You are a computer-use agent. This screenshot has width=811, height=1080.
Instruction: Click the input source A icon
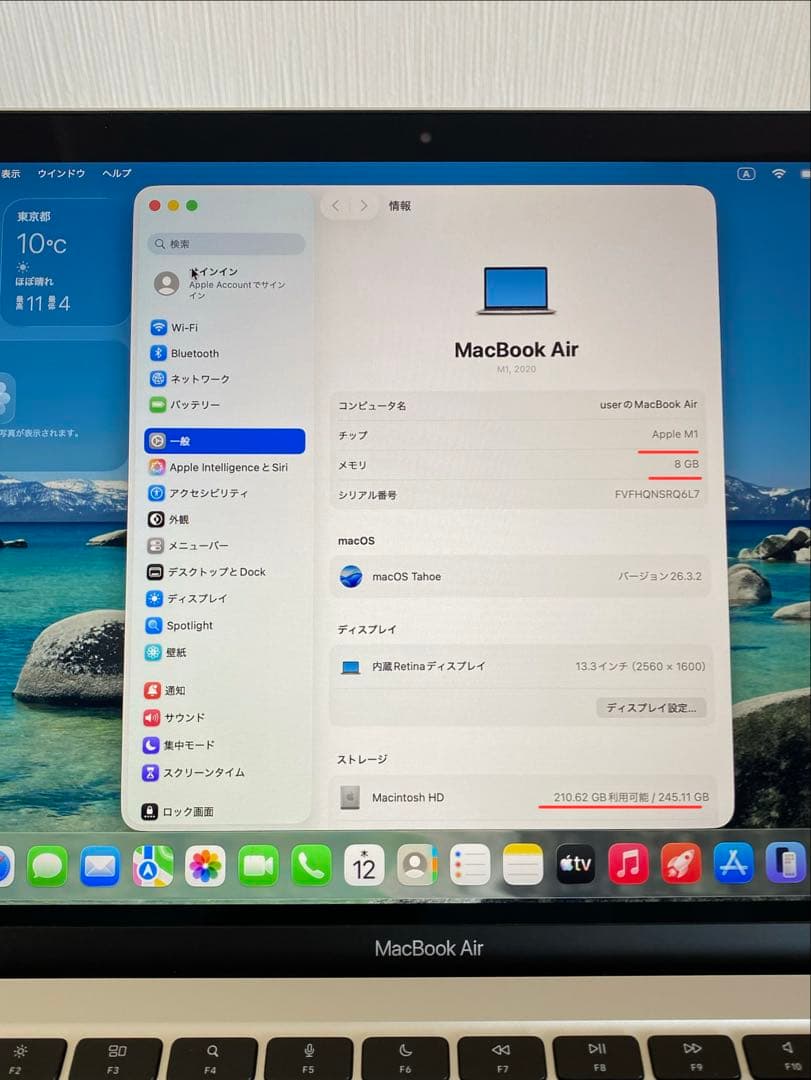pos(746,174)
